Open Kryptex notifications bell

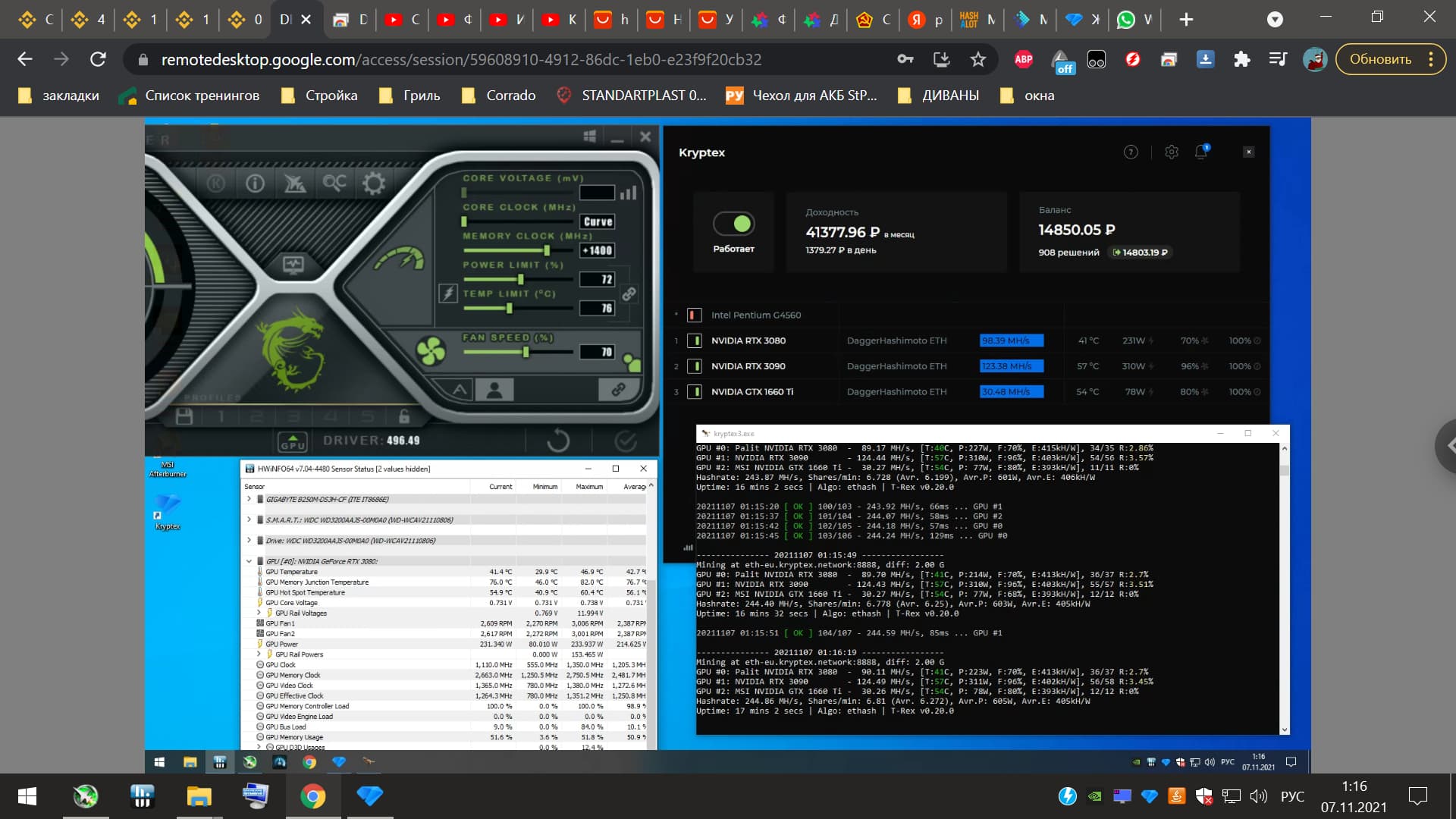[1201, 152]
